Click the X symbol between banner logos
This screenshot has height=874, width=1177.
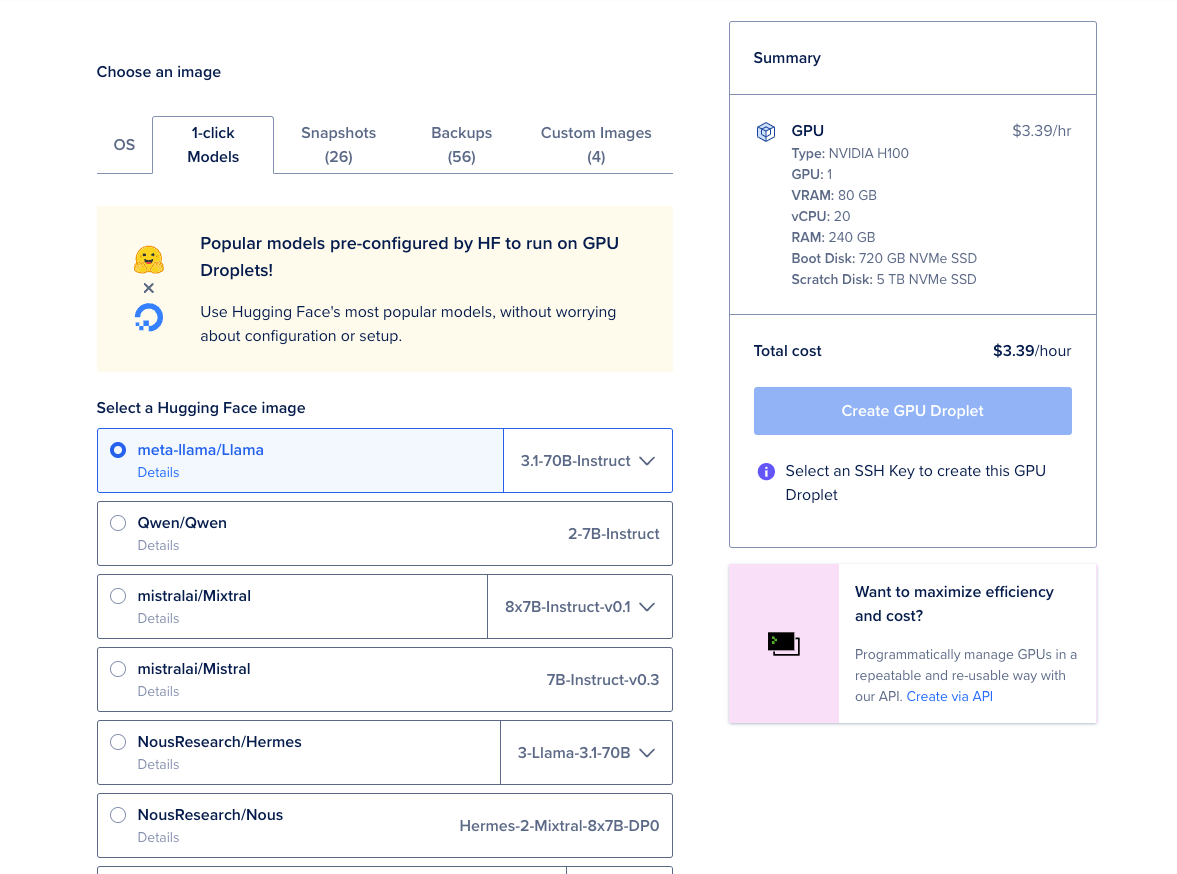tap(149, 288)
